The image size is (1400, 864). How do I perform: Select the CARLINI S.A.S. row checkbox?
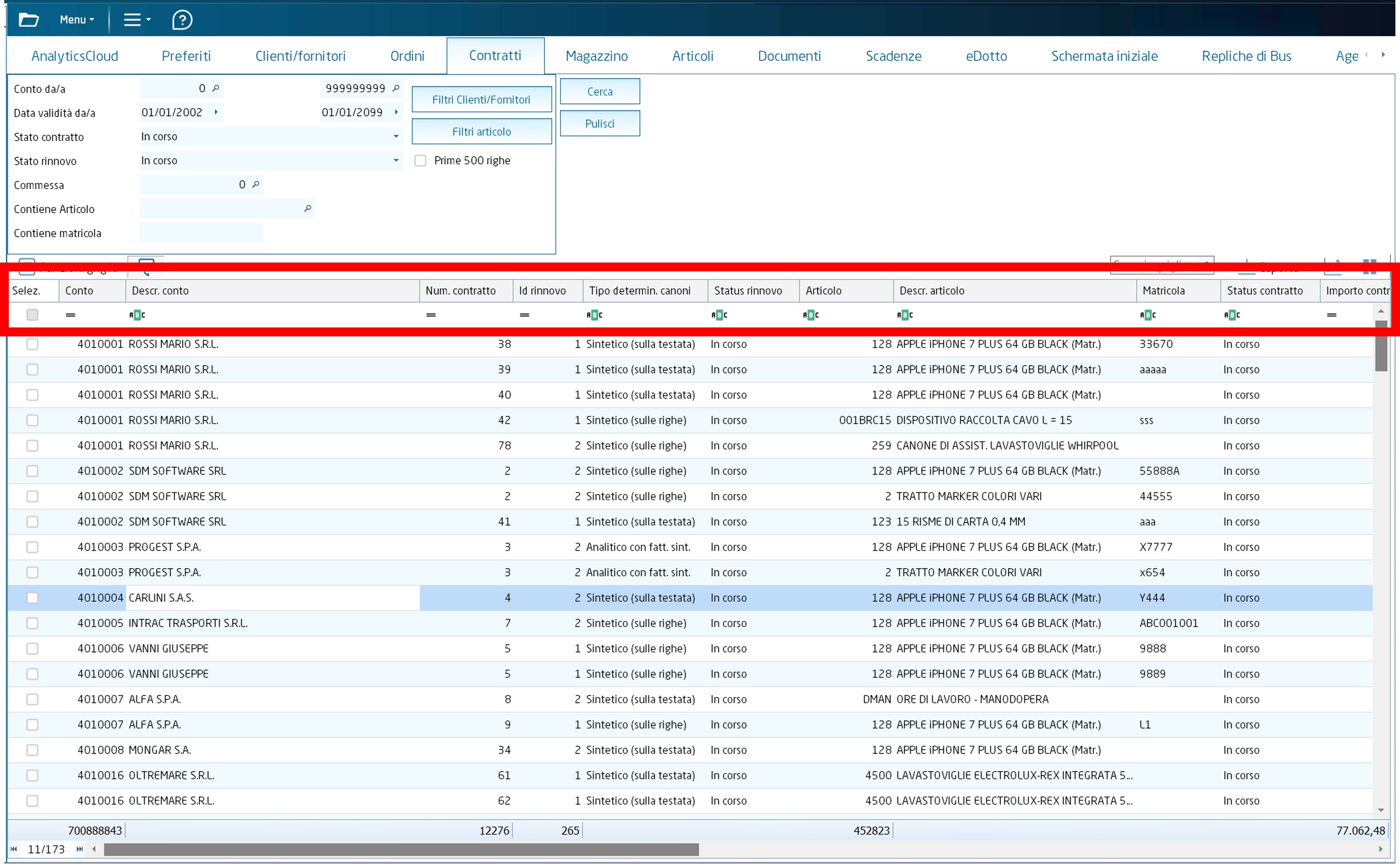click(x=33, y=598)
